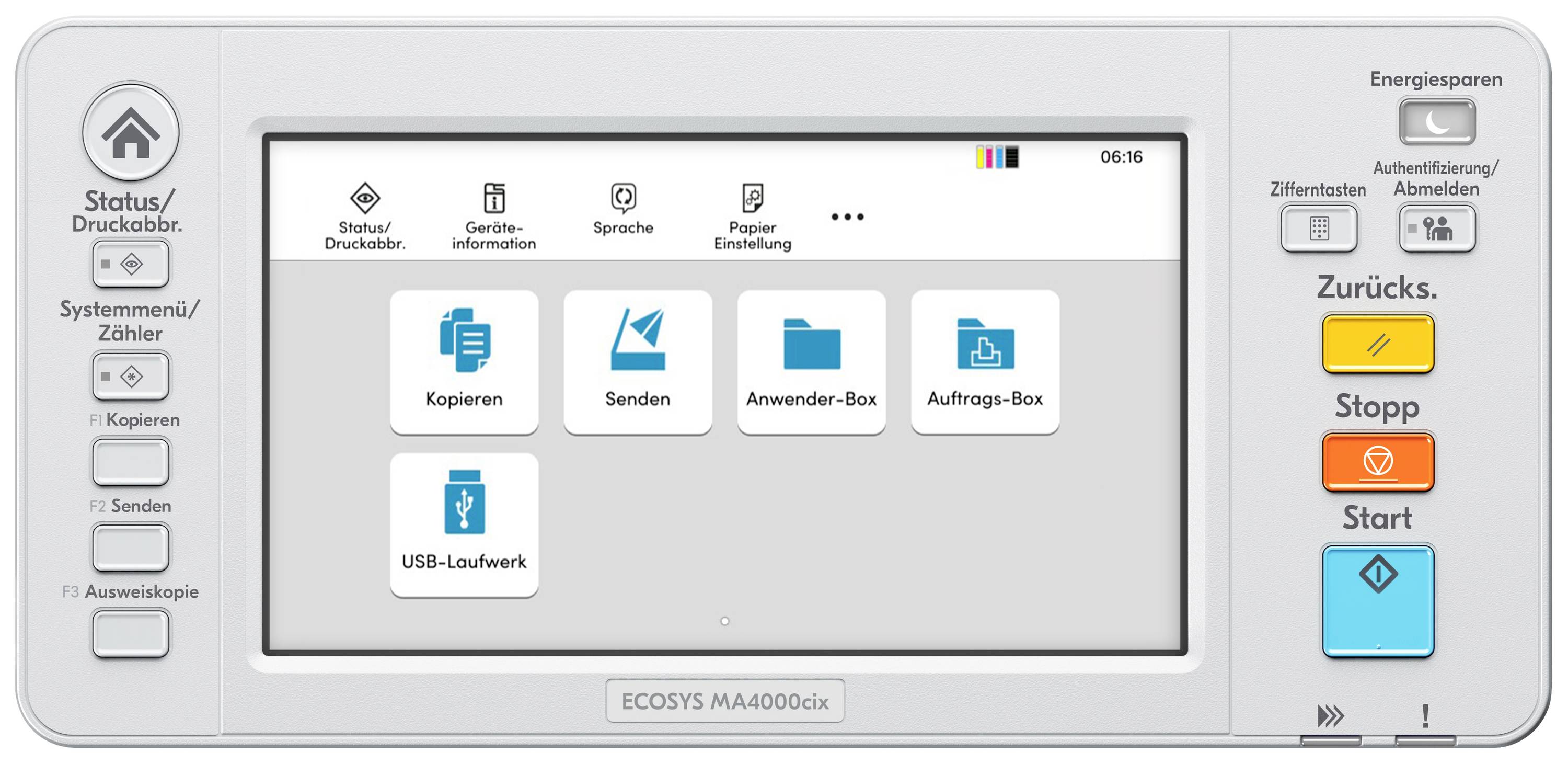Push the yellow Zurücks. reset button

tap(1378, 344)
